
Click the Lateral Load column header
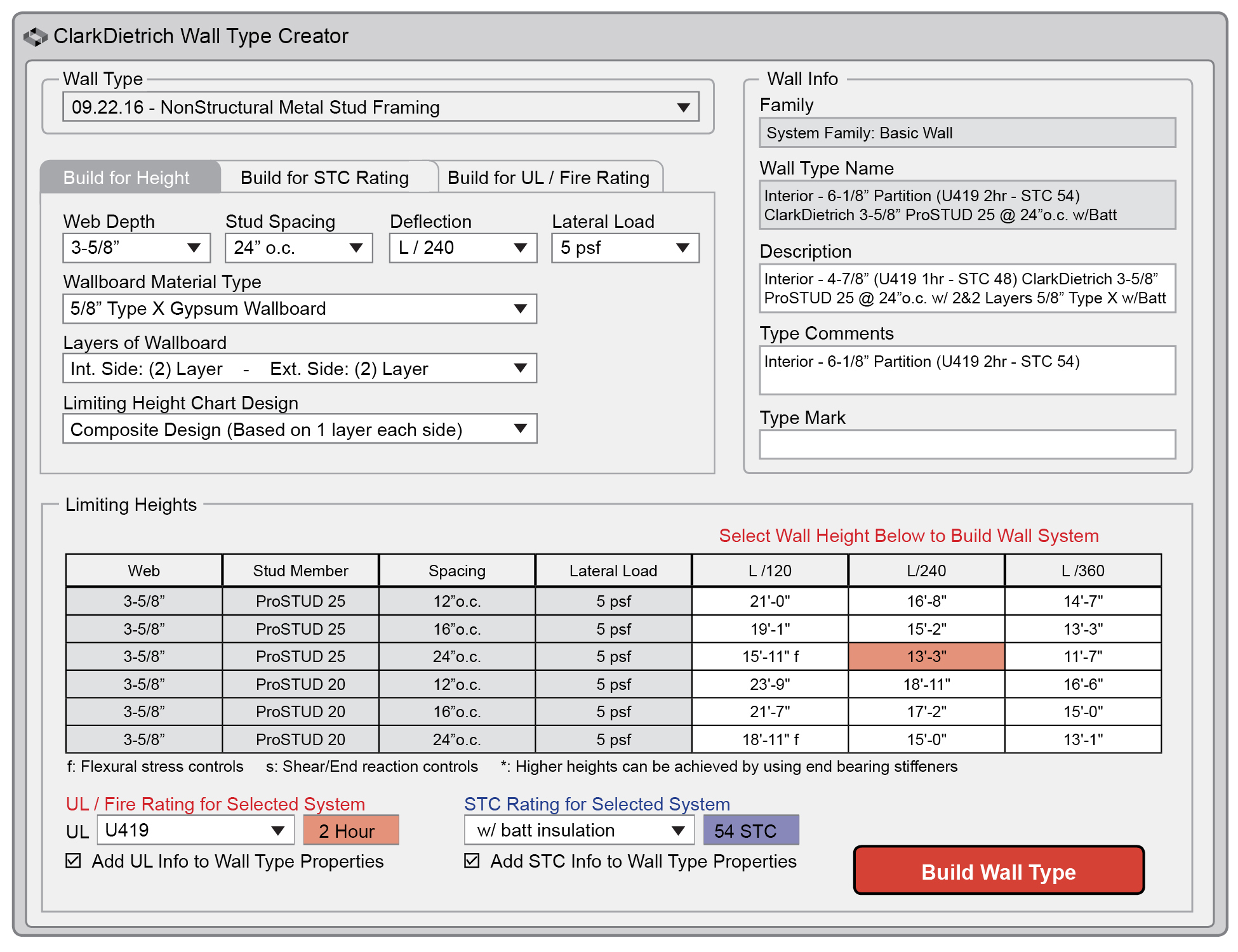tap(613, 571)
